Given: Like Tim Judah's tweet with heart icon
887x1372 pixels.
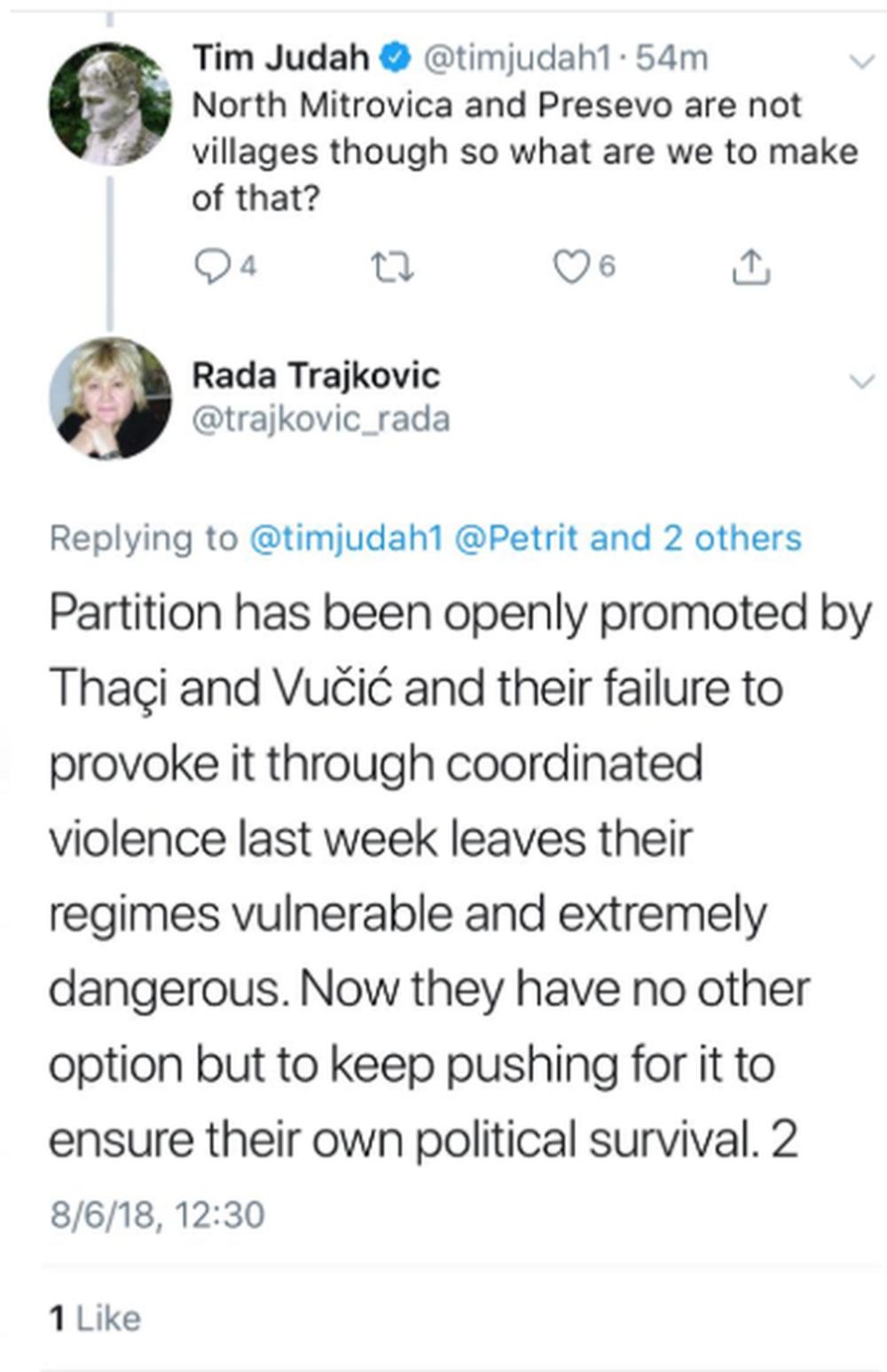Looking at the screenshot, I should 571,266.
